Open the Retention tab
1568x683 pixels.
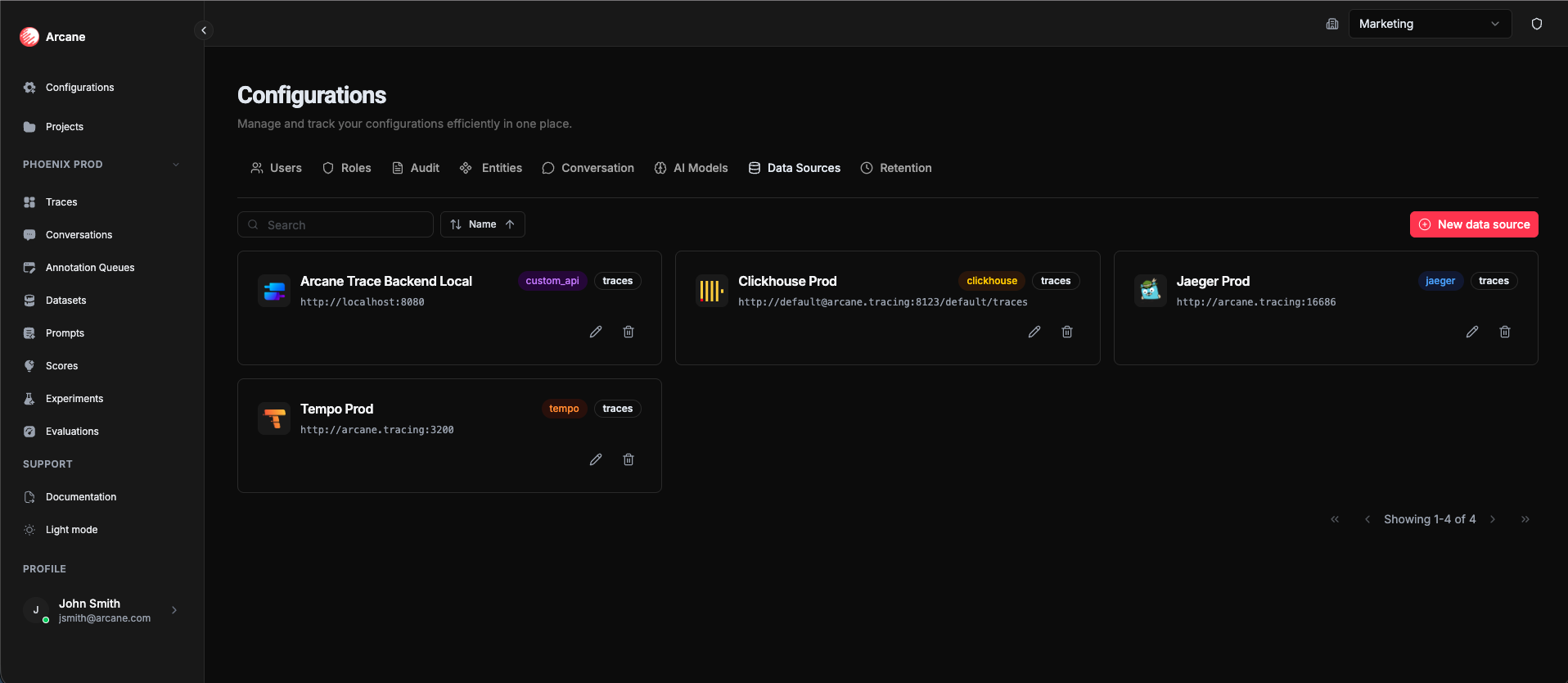[896, 168]
